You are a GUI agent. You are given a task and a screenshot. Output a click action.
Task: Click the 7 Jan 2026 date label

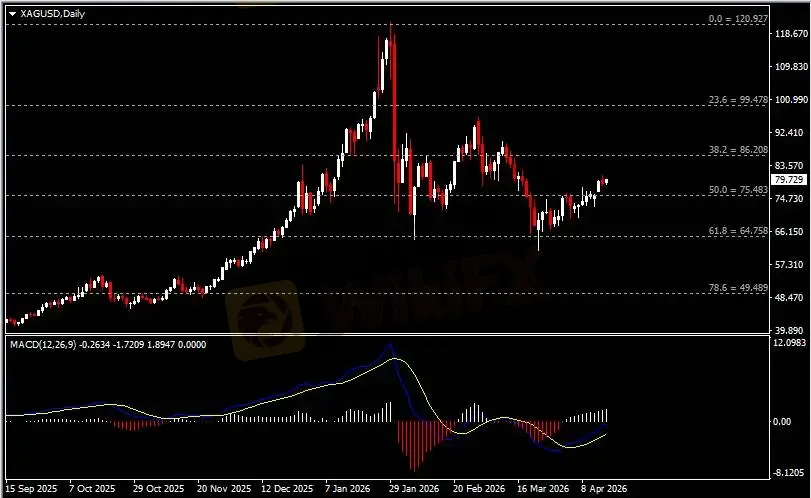[x=348, y=489]
